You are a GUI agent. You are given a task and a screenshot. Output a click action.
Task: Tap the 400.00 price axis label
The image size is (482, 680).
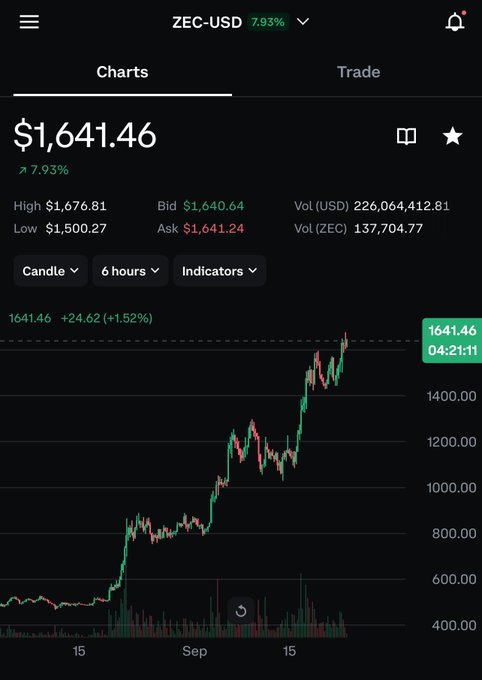tap(454, 625)
